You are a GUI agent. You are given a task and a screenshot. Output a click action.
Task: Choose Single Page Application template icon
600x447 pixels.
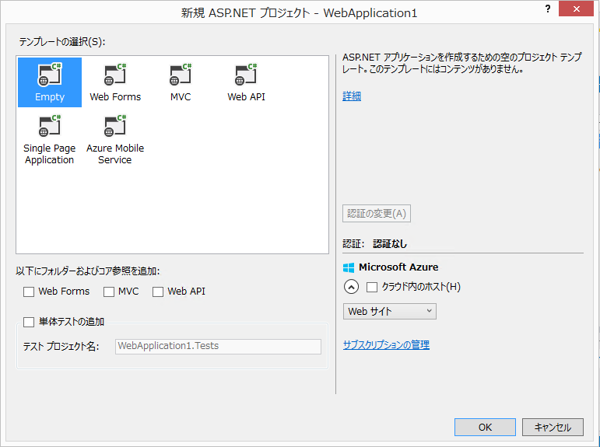click(49, 127)
